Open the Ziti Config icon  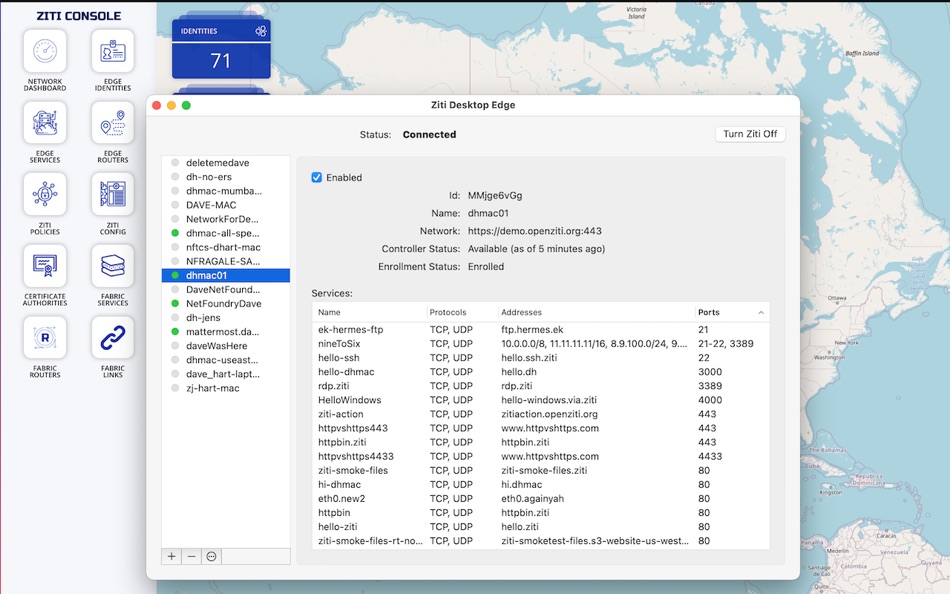click(113, 195)
